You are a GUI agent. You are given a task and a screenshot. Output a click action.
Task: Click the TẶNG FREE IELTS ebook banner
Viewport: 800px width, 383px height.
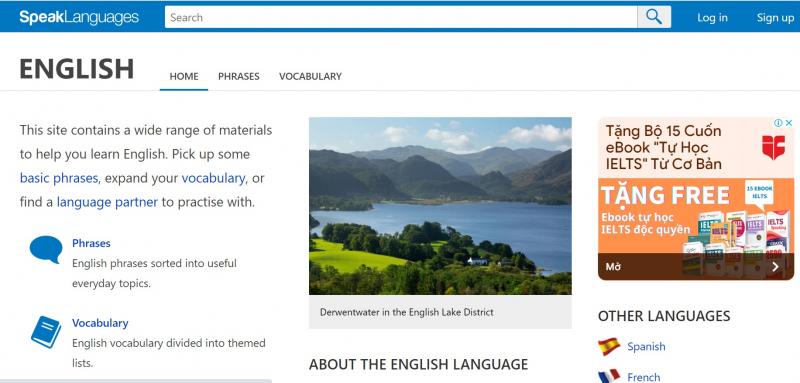pos(696,216)
